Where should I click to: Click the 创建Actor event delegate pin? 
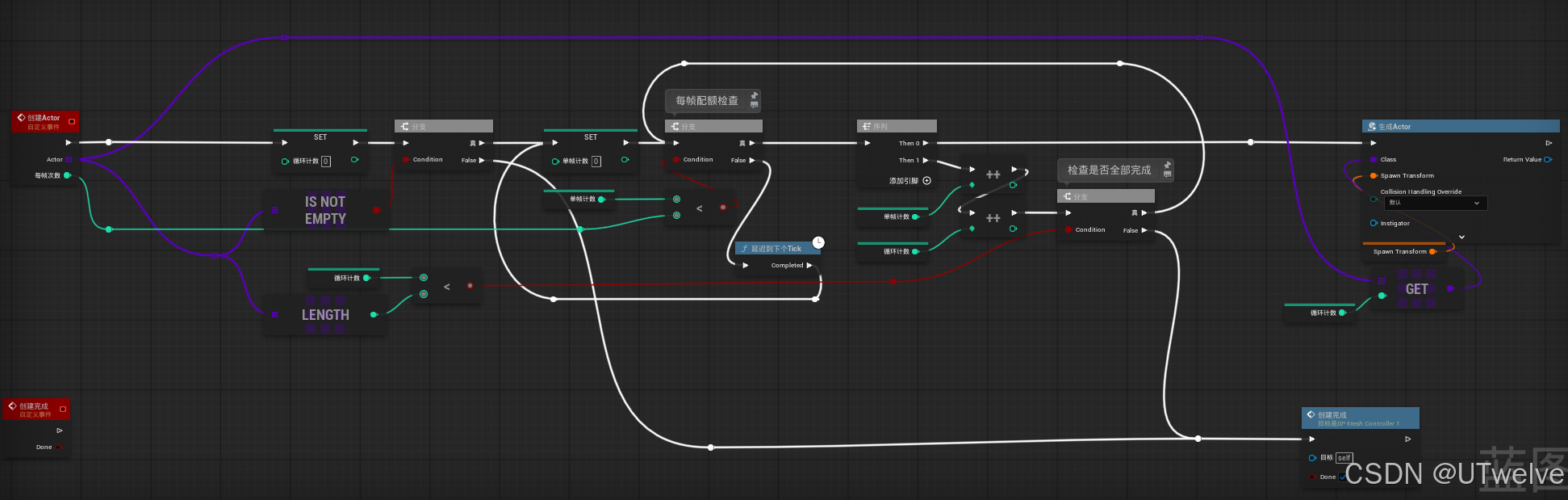(x=72, y=122)
